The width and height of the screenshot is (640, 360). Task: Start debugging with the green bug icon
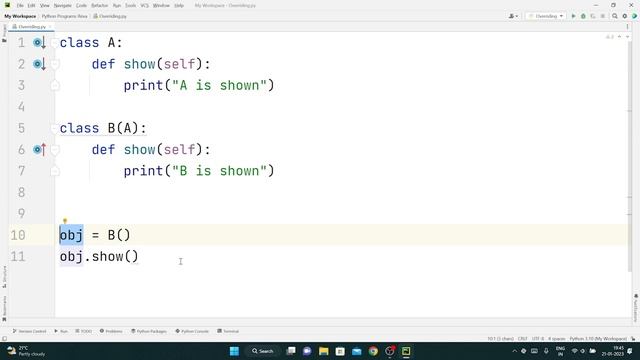point(583,16)
